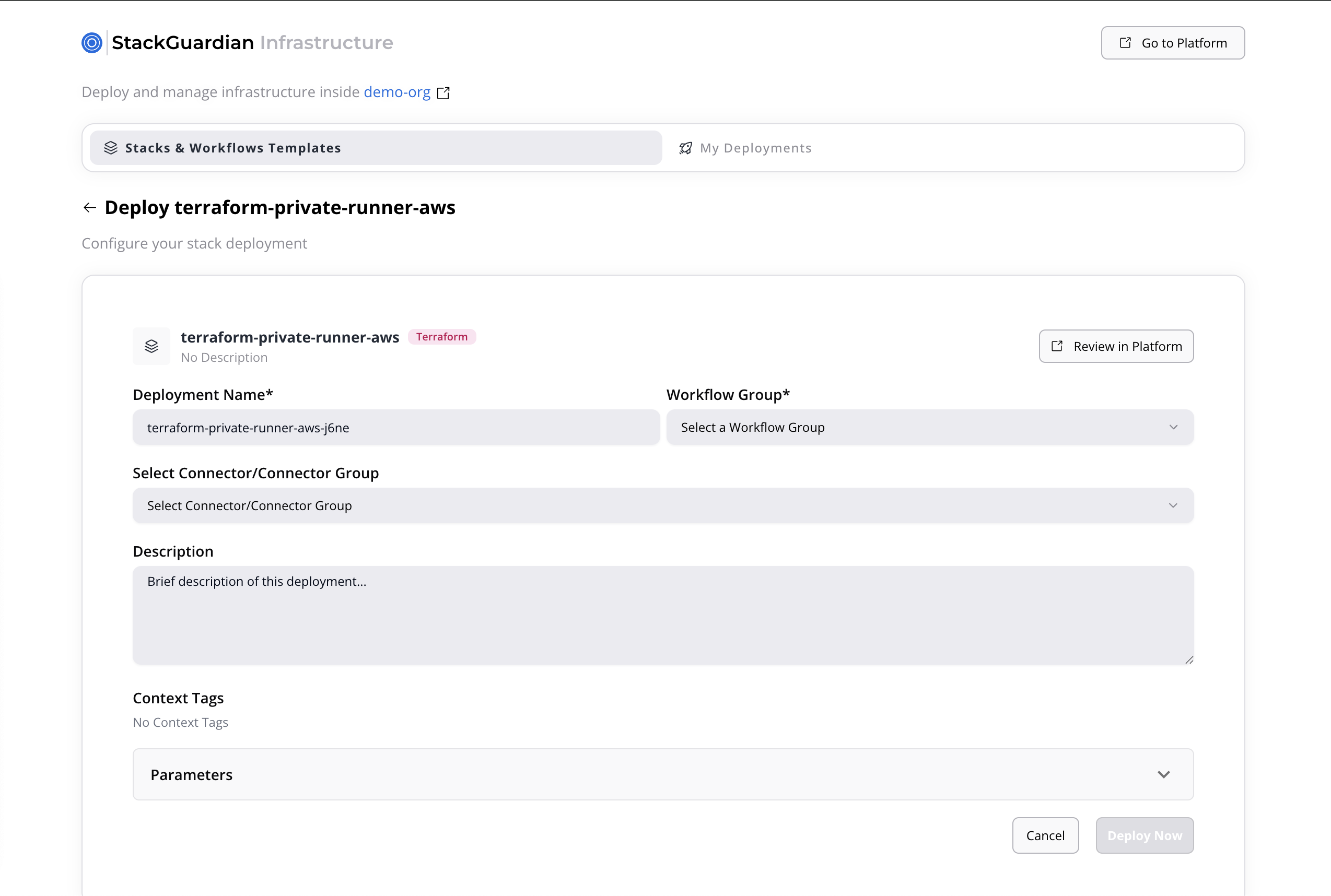Screen dimensions: 1331x896
Task: Click the layers icon in Stacks tab
Action: coord(111,148)
